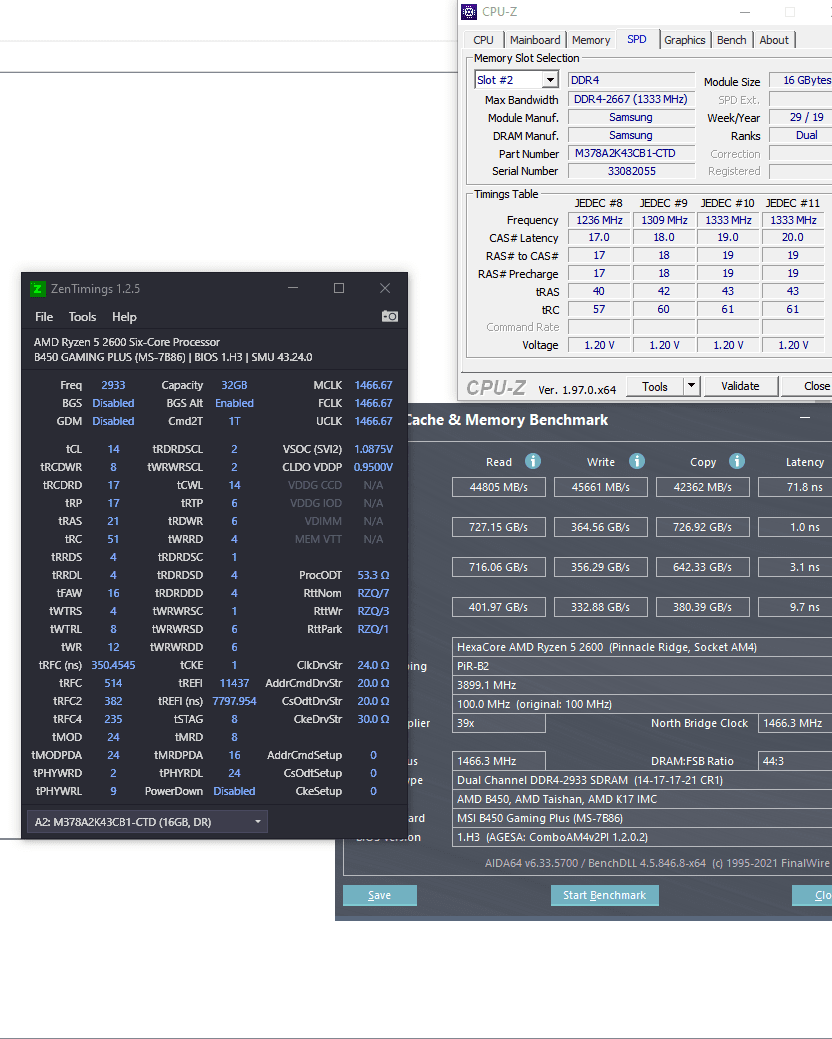
Task: Open the A2 module selector in ZenTimings
Action: pos(147,822)
